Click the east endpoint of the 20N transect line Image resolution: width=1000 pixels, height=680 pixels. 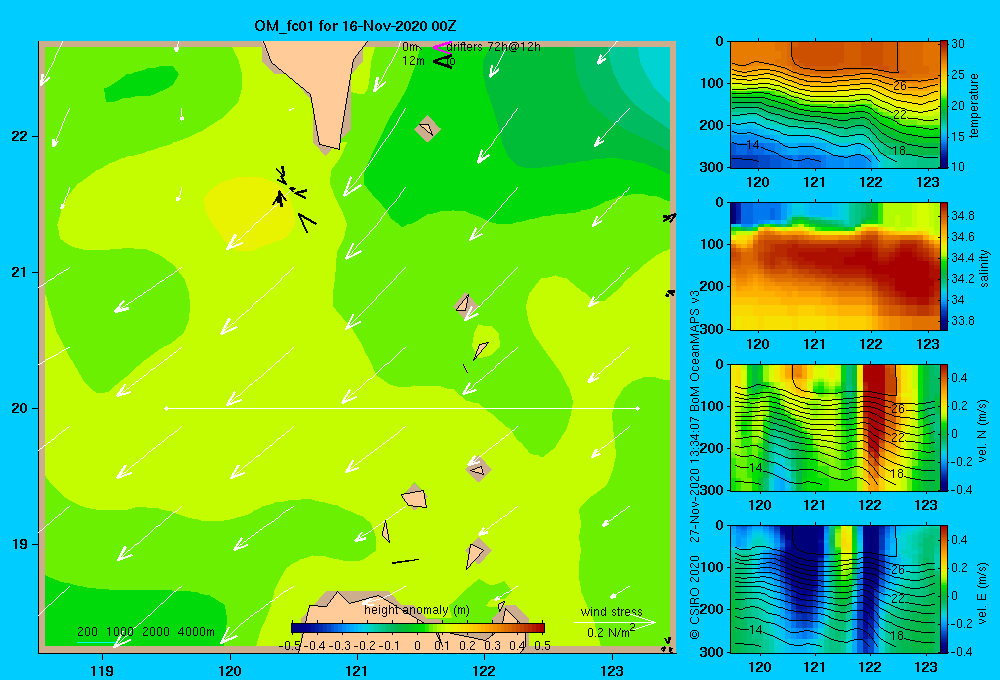638,408
